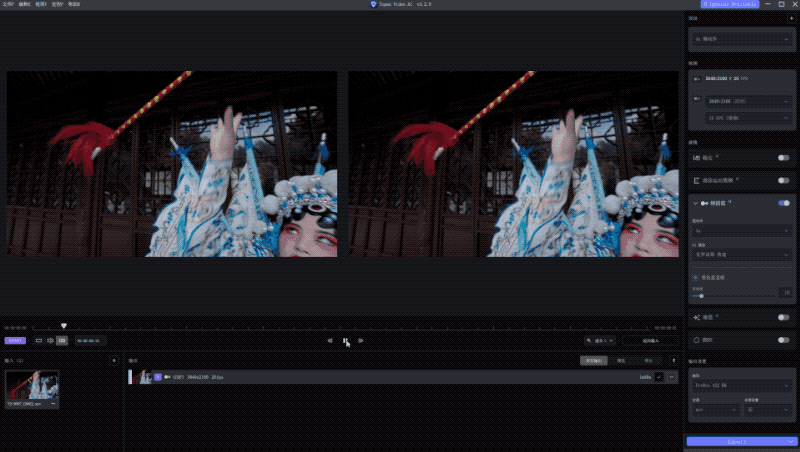Pause playback with the center transport button
Screen dimensions: 800x452
(x=345, y=341)
